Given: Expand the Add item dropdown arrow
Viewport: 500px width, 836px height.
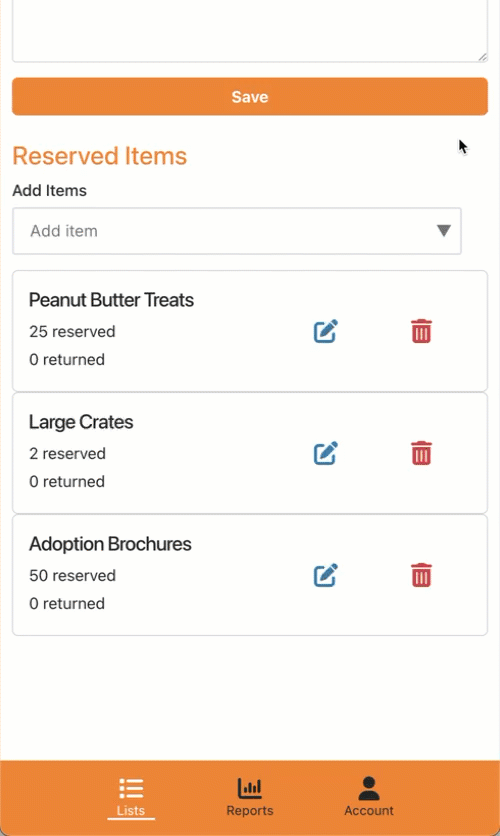Looking at the screenshot, I should pyautogui.click(x=443, y=230).
